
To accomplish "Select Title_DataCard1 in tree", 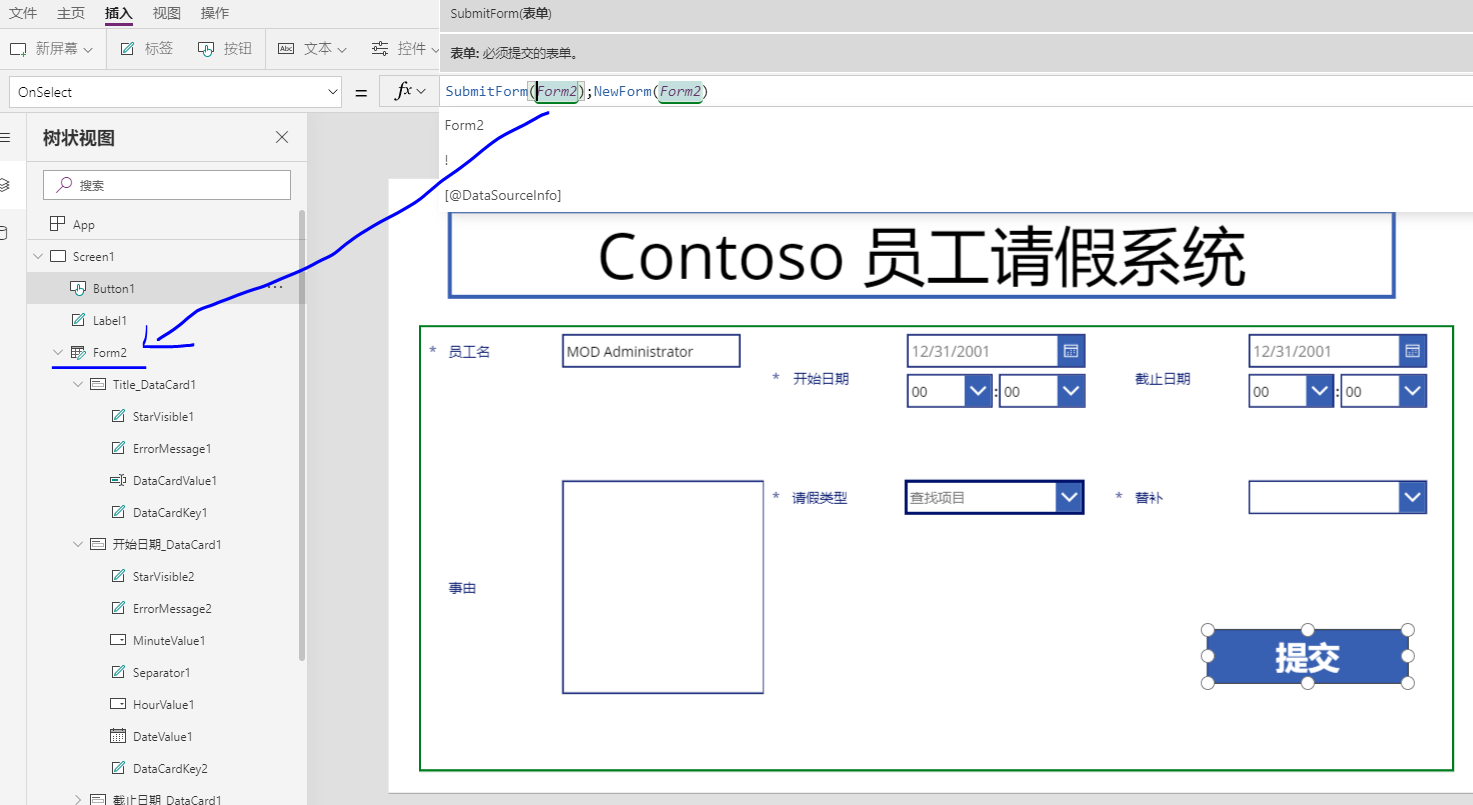I will pos(154,385).
